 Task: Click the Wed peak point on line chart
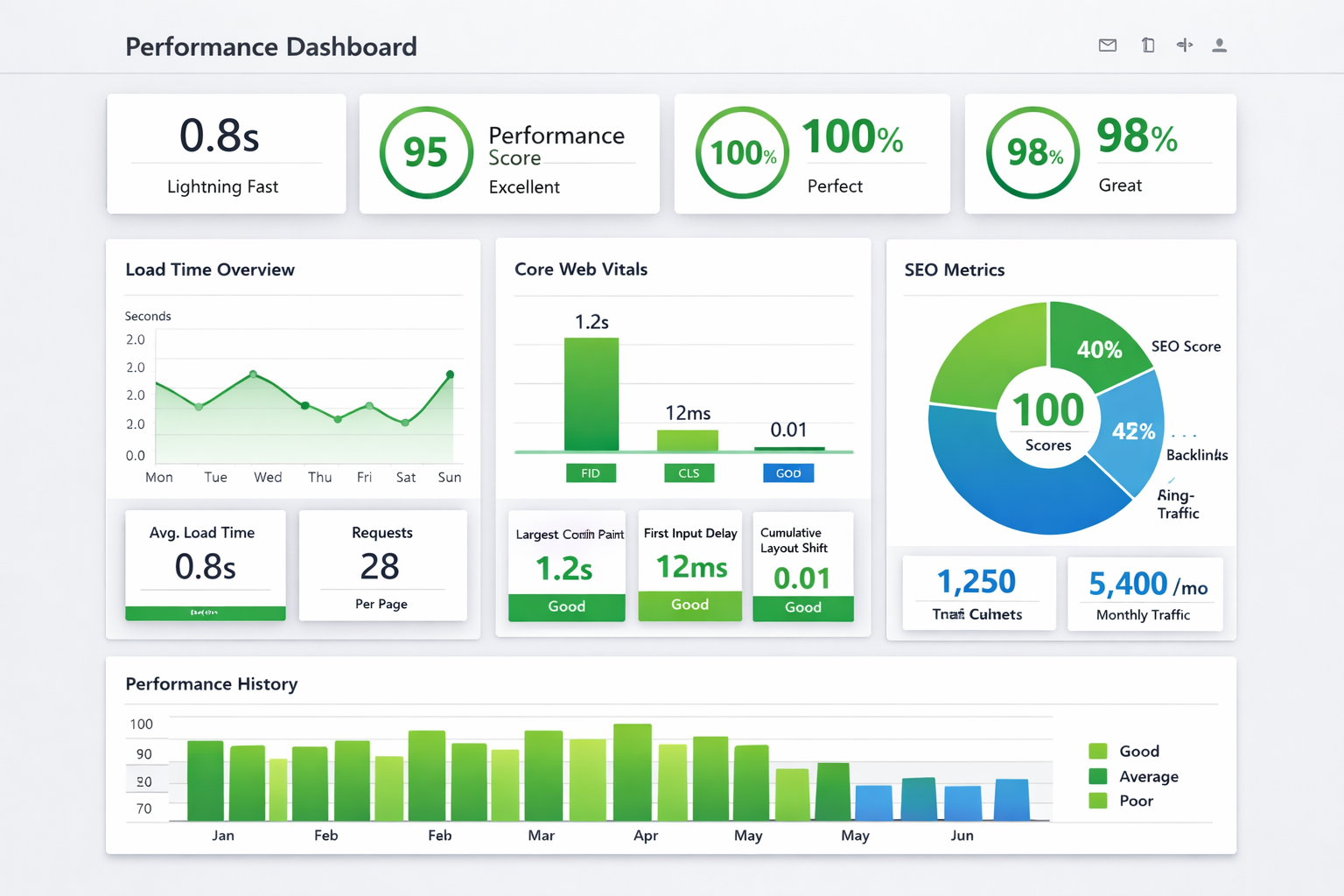coord(254,374)
